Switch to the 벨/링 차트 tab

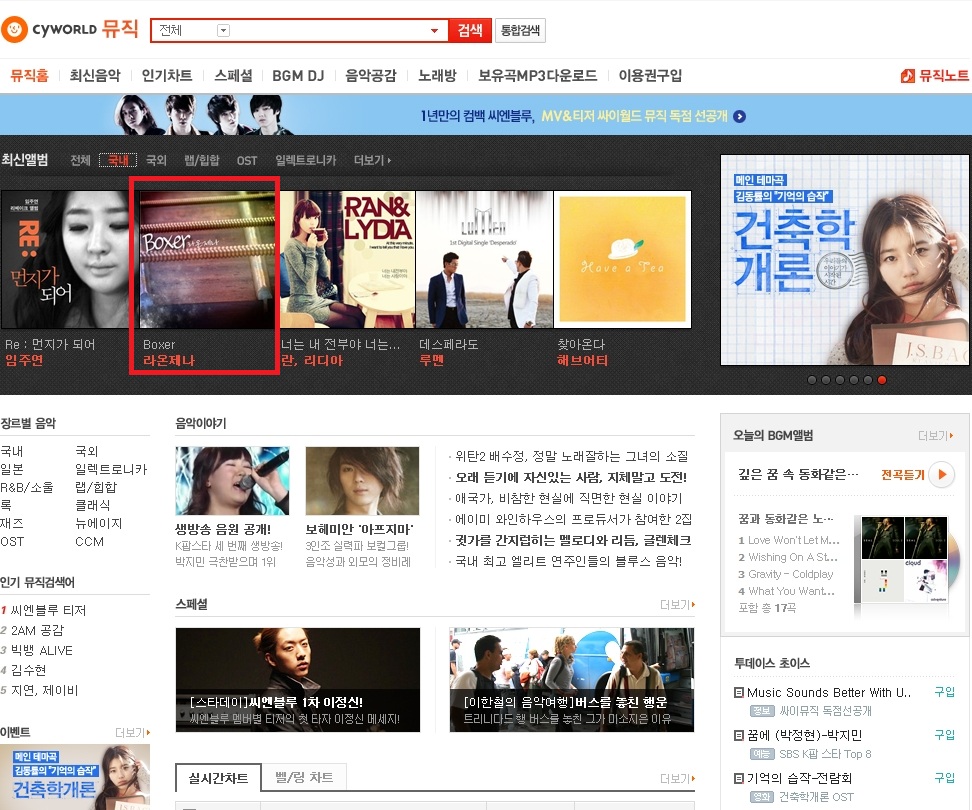pyautogui.click(x=304, y=778)
